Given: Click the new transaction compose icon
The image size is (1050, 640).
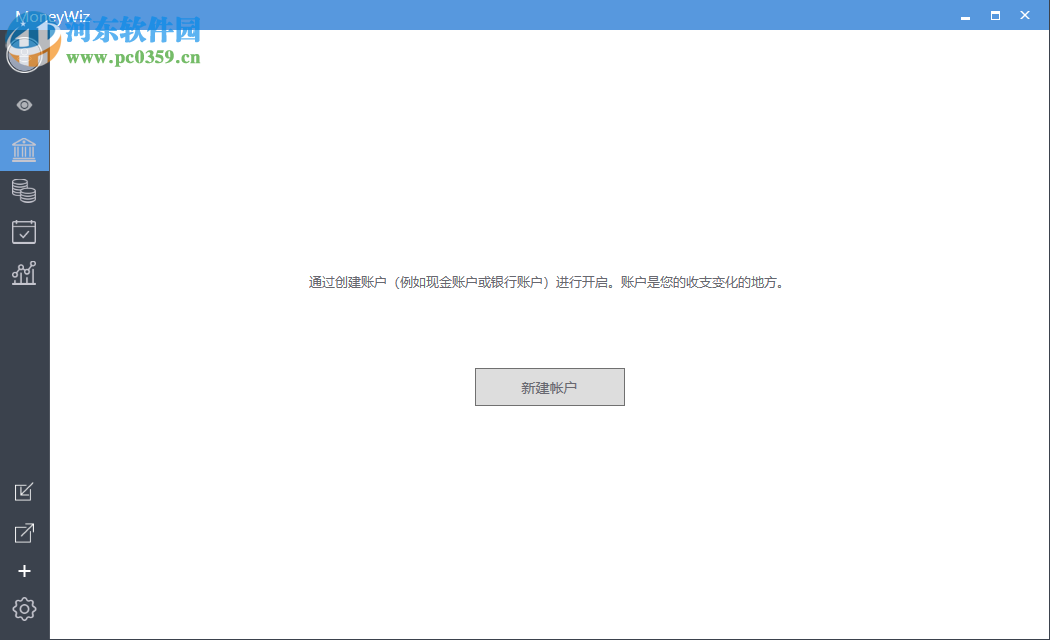Looking at the screenshot, I should [24, 492].
